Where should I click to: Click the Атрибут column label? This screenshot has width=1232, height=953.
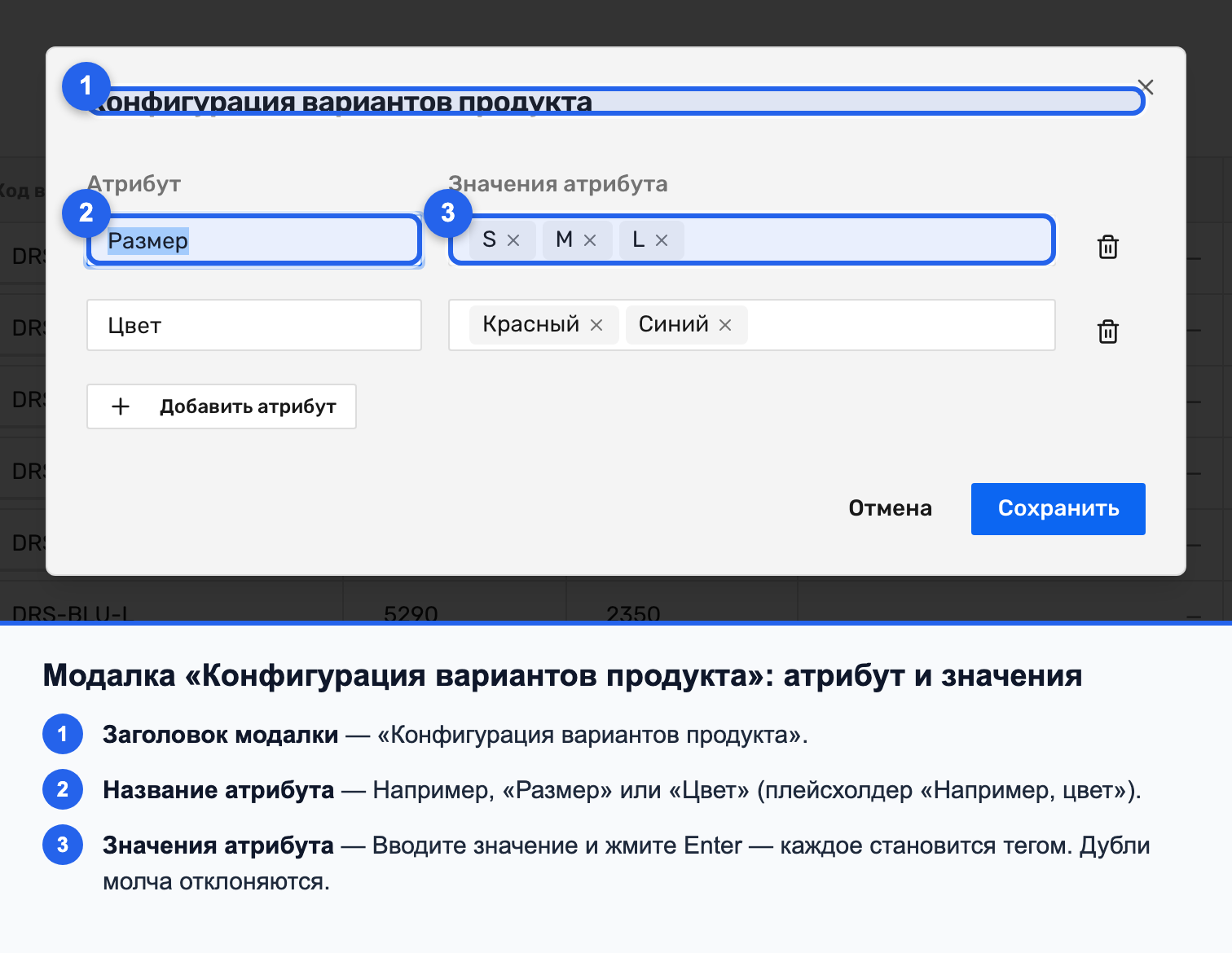pos(134,184)
